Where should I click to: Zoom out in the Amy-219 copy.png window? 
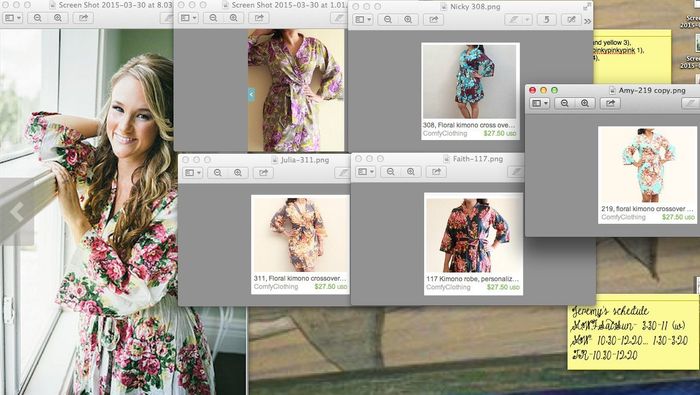(x=565, y=103)
